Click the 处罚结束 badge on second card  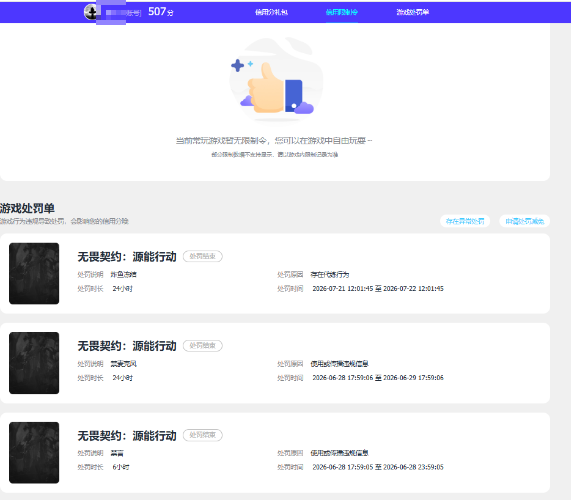pos(202,346)
